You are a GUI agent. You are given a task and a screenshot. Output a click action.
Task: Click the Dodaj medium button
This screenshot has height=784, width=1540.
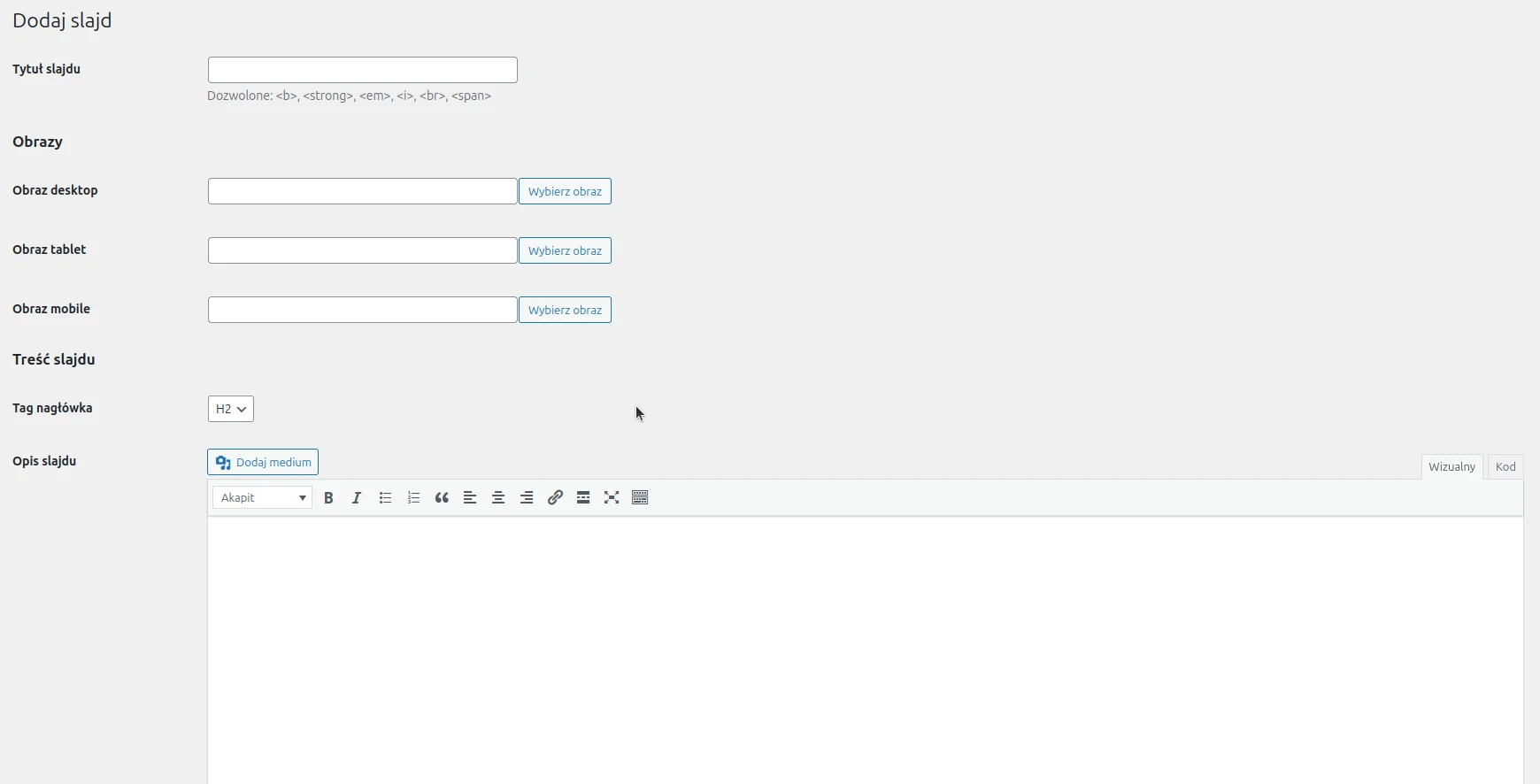pyautogui.click(x=263, y=462)
